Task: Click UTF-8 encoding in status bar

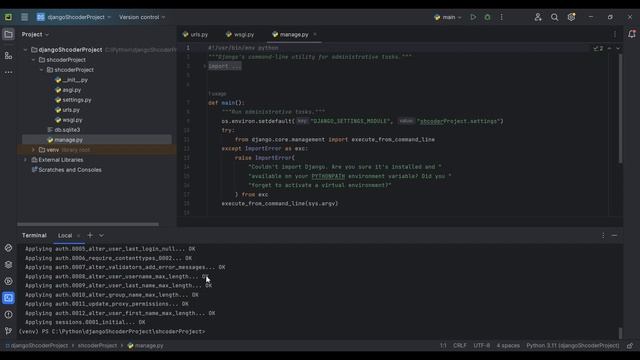Action: [x=482, y=346]
